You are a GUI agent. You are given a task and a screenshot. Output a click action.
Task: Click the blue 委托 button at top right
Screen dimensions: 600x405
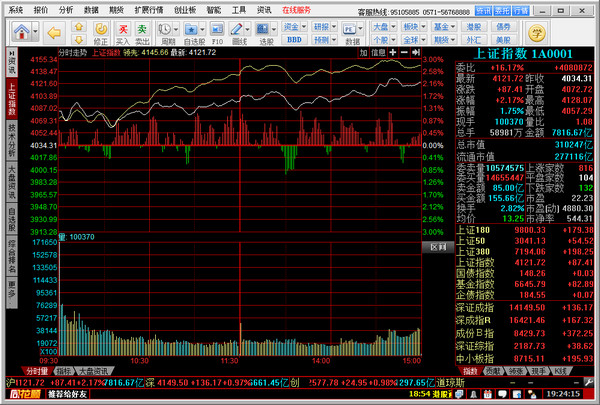(x=502, y=11)
